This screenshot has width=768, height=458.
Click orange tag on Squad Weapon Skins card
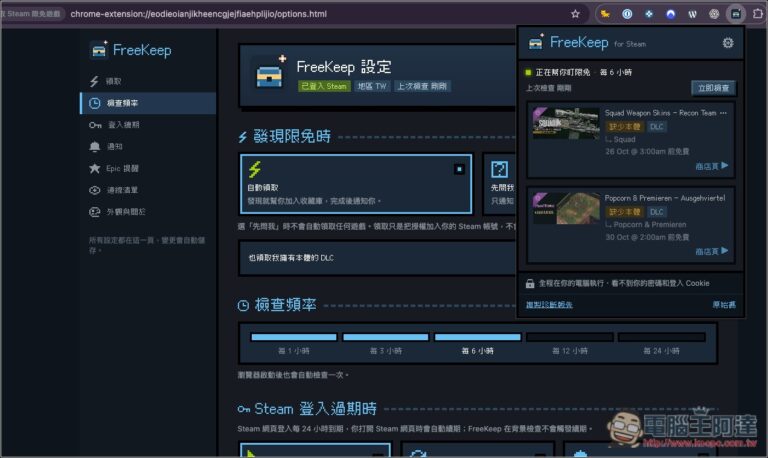[624, 127]
